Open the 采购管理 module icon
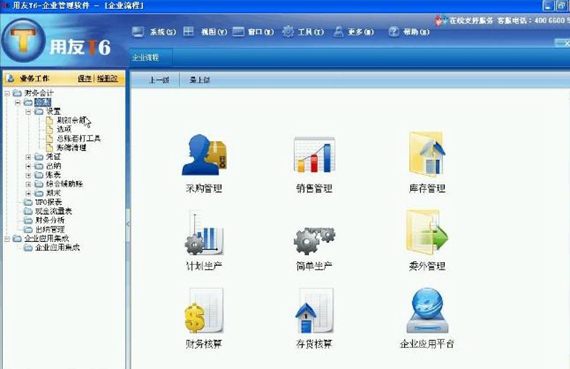The image size is (570, 369). click(x=204, y=155)
